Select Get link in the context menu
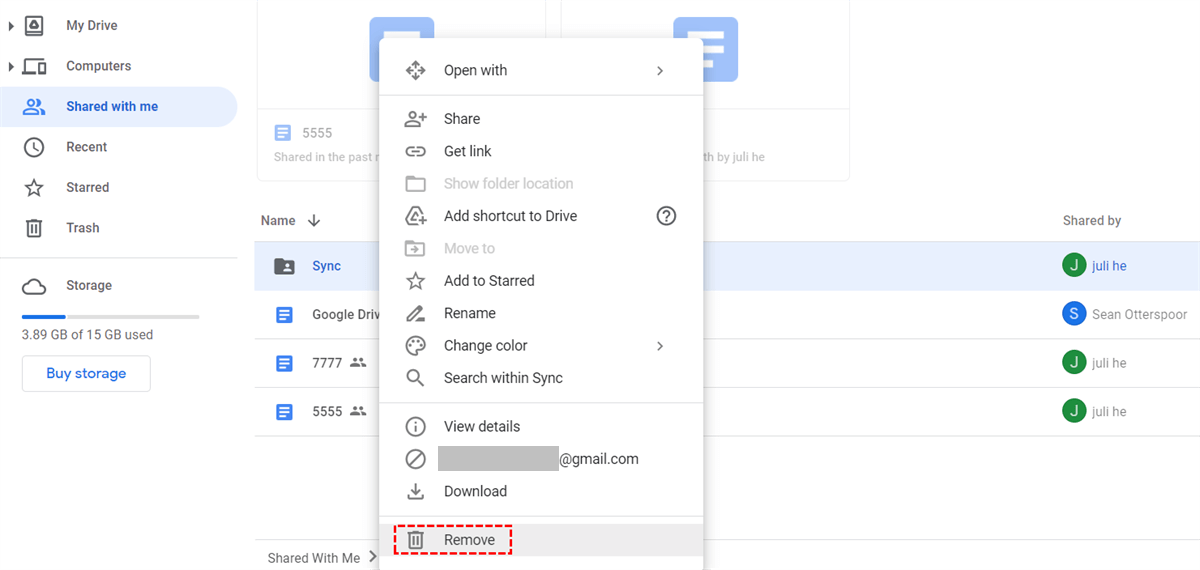The image size is (1200, 570). pyautogui.click(x=467, y=151)
